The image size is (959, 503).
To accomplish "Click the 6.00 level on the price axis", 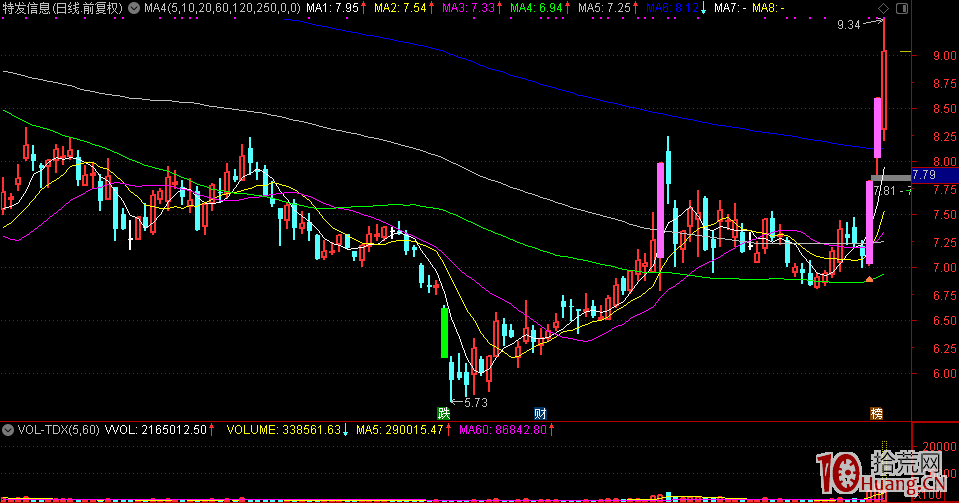I will [x=944, y=374].
